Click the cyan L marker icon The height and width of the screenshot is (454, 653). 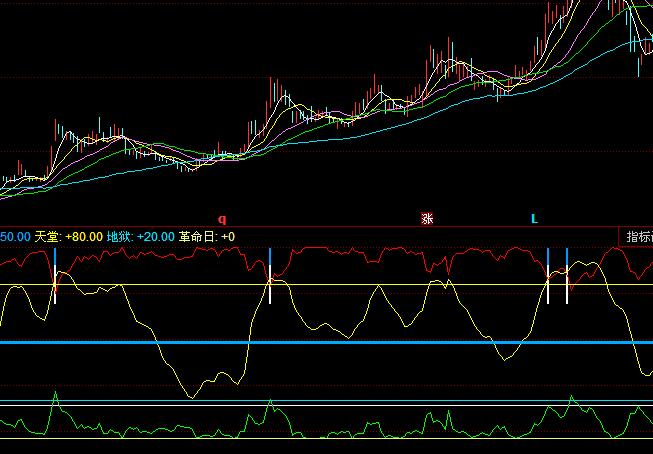(534, 218)
